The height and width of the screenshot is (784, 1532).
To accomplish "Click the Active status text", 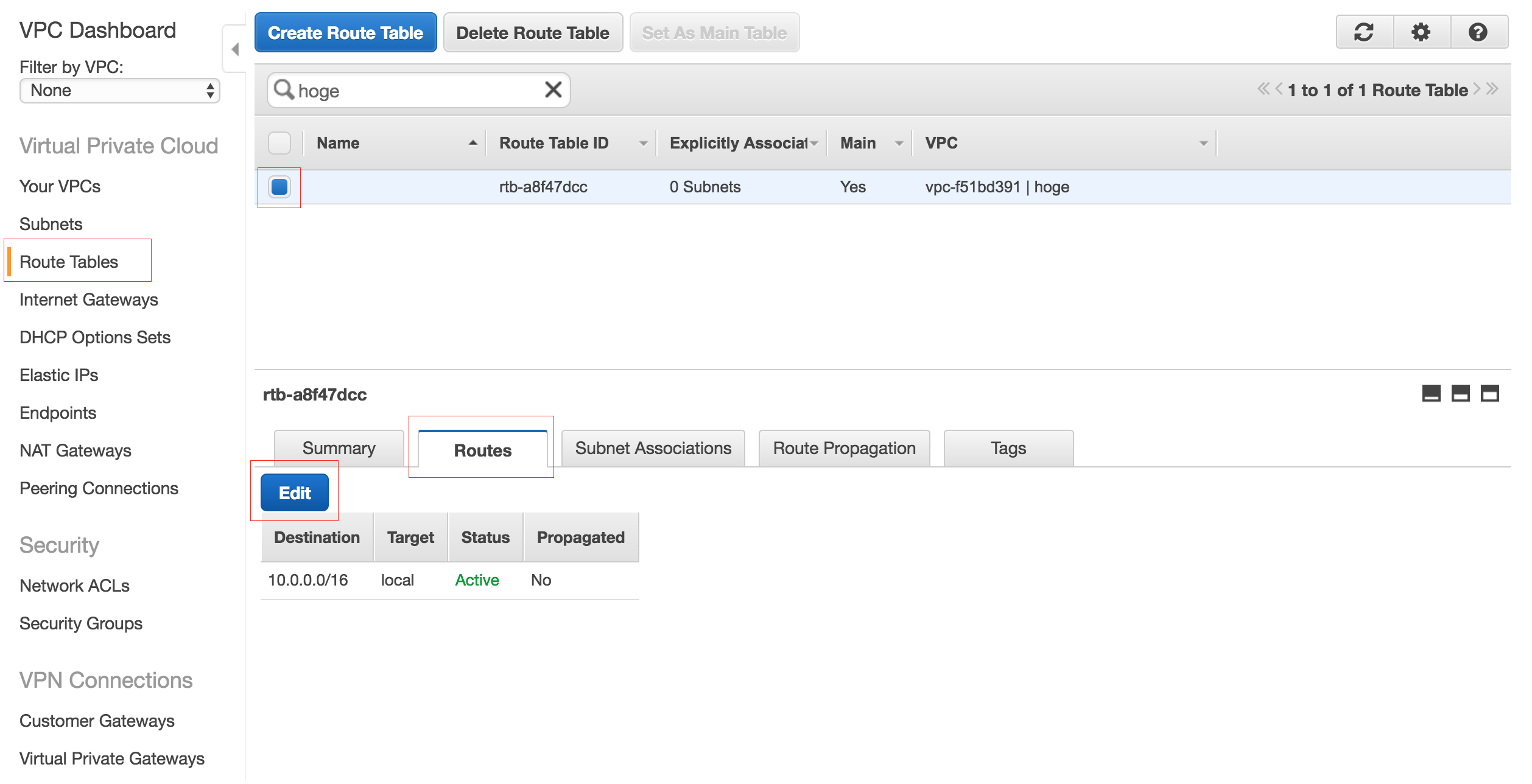I will [477, 580].
